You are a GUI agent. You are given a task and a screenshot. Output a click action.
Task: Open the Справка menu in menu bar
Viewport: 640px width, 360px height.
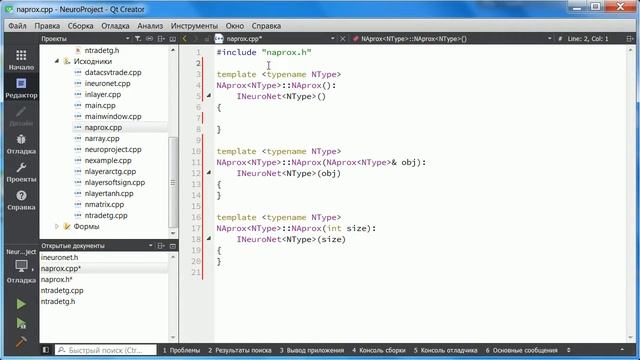(x=266, y=26)
